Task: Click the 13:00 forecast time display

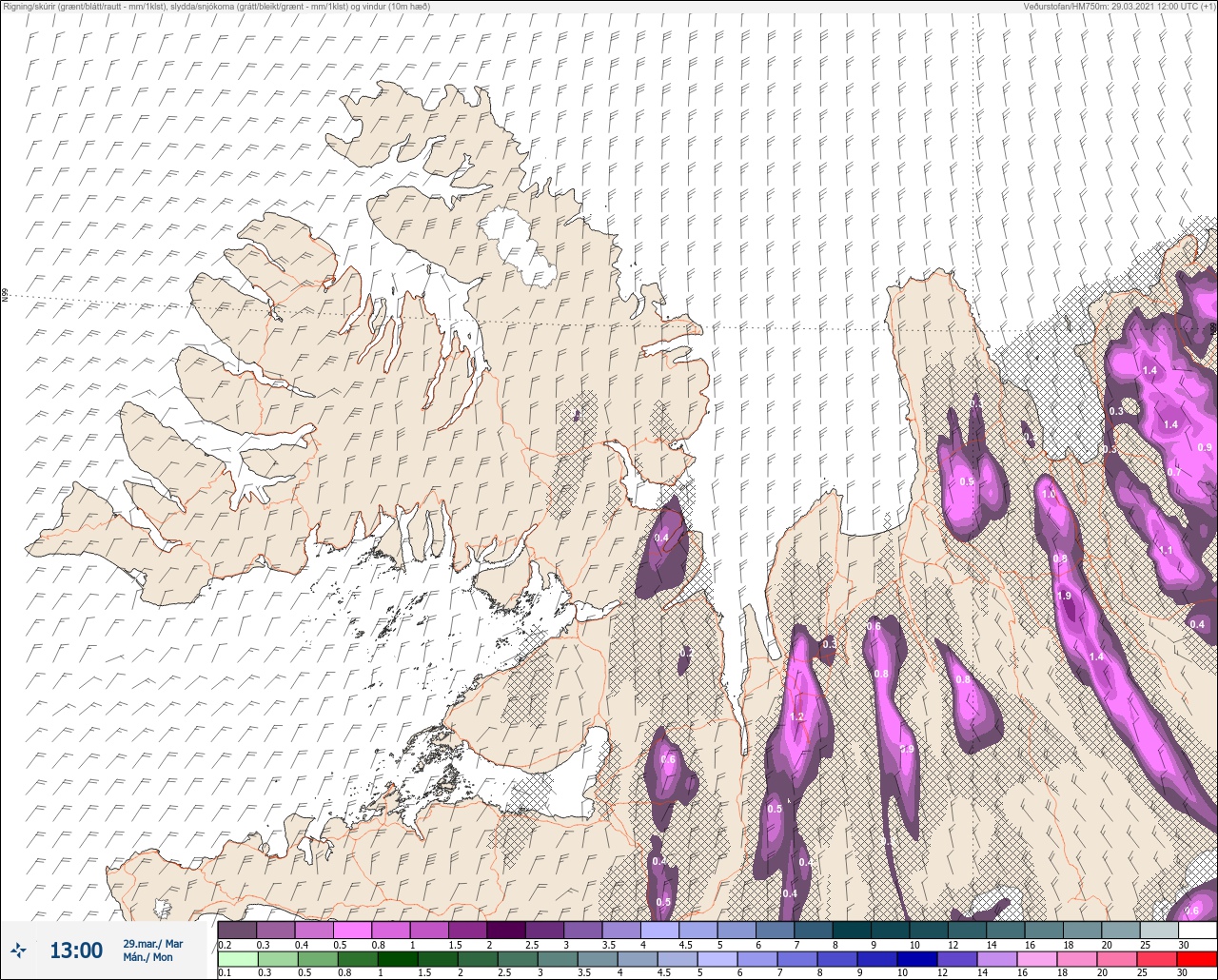Action: (x=76, y=951)
